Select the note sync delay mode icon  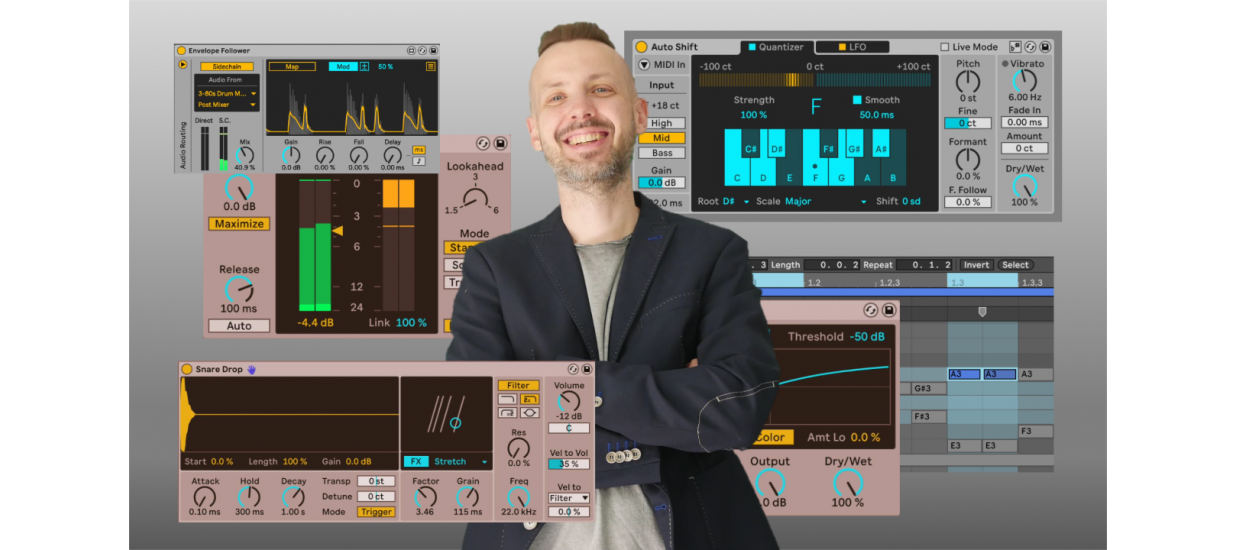click(418, 160)
